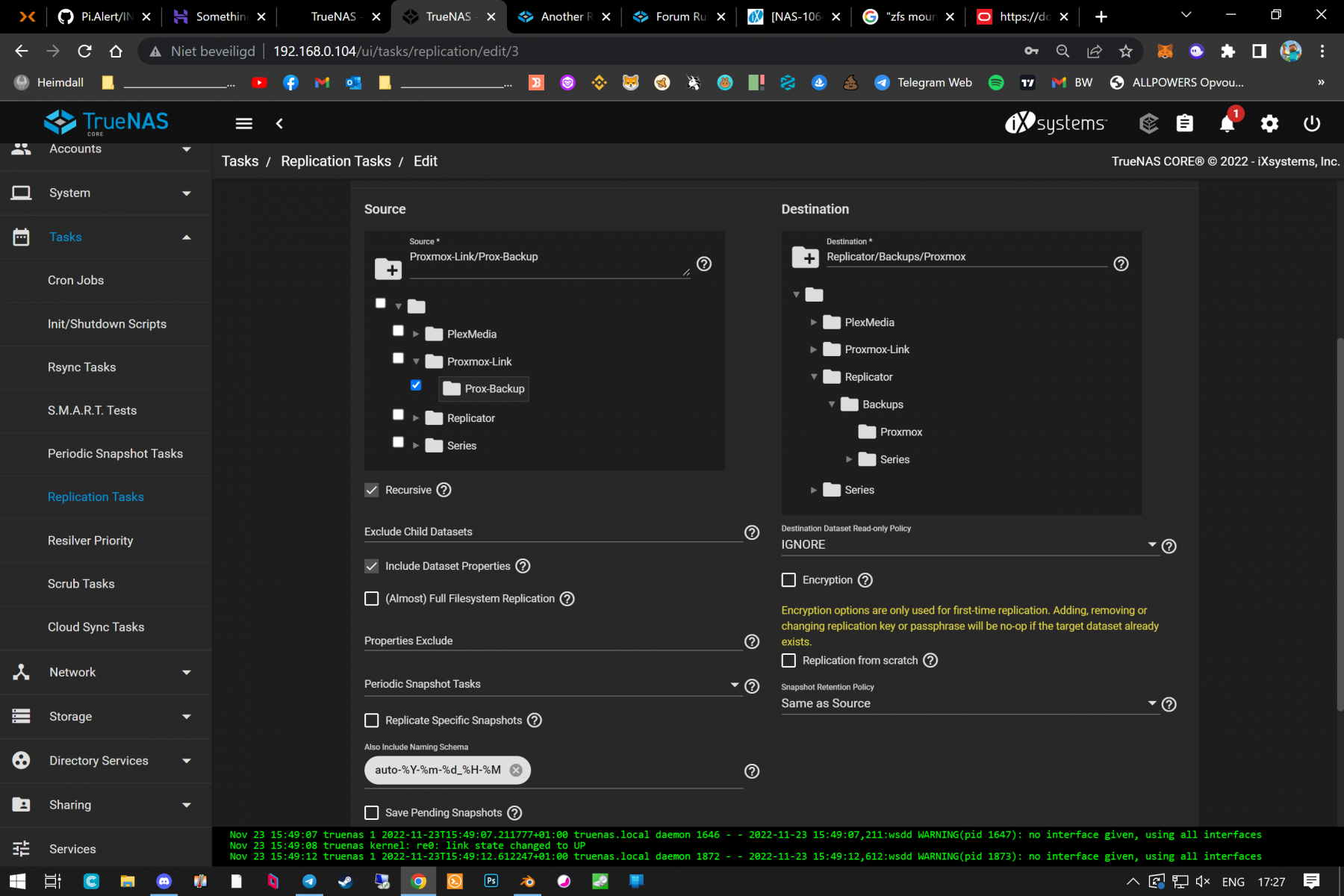Click the power icon in TrueNAS header
This screenshot has width=1344, height=896.
[x=1312, y=123]
